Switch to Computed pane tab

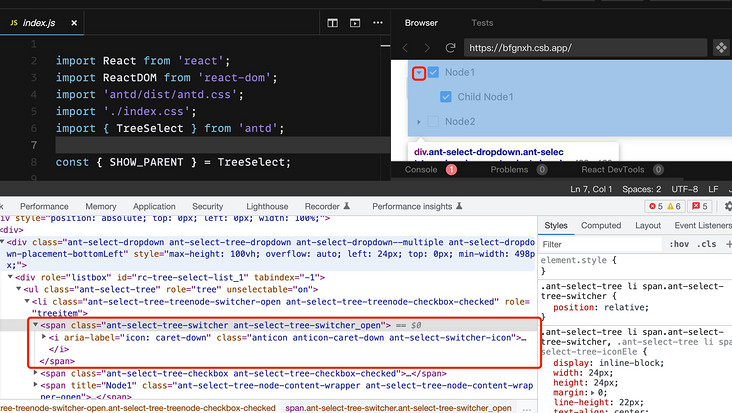(601, 225)
